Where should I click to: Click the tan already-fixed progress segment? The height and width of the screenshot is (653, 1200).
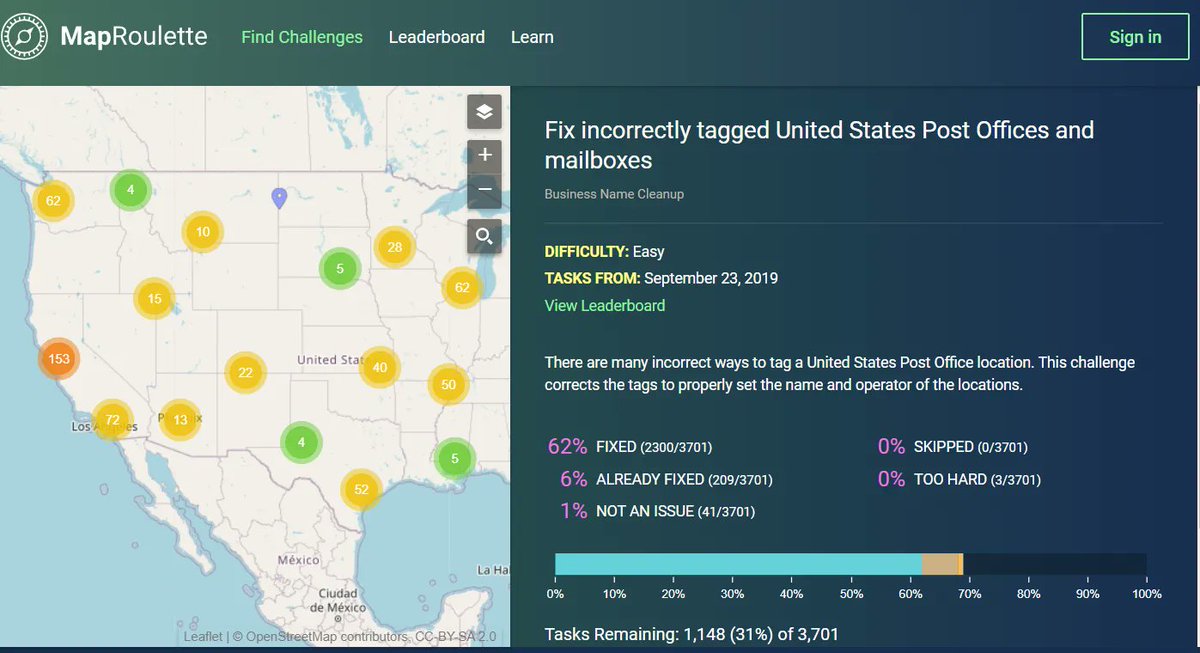pos(940,564)
